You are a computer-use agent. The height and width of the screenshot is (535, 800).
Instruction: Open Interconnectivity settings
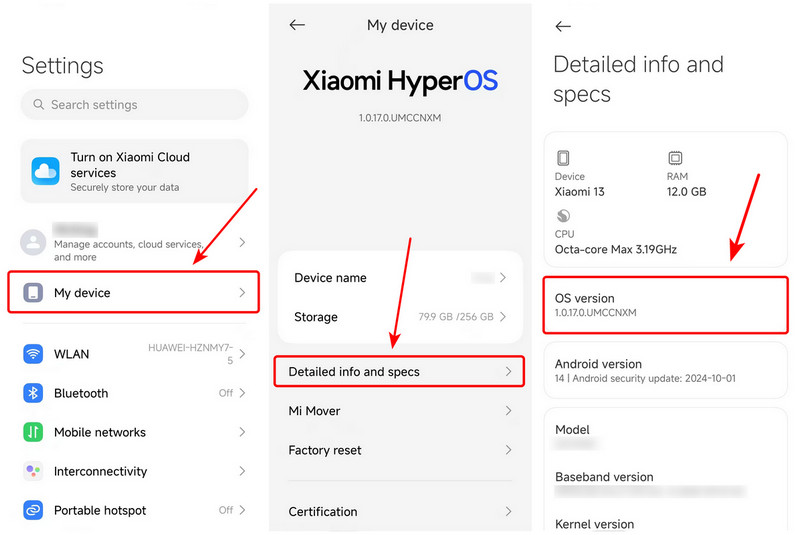coord(135,471)
